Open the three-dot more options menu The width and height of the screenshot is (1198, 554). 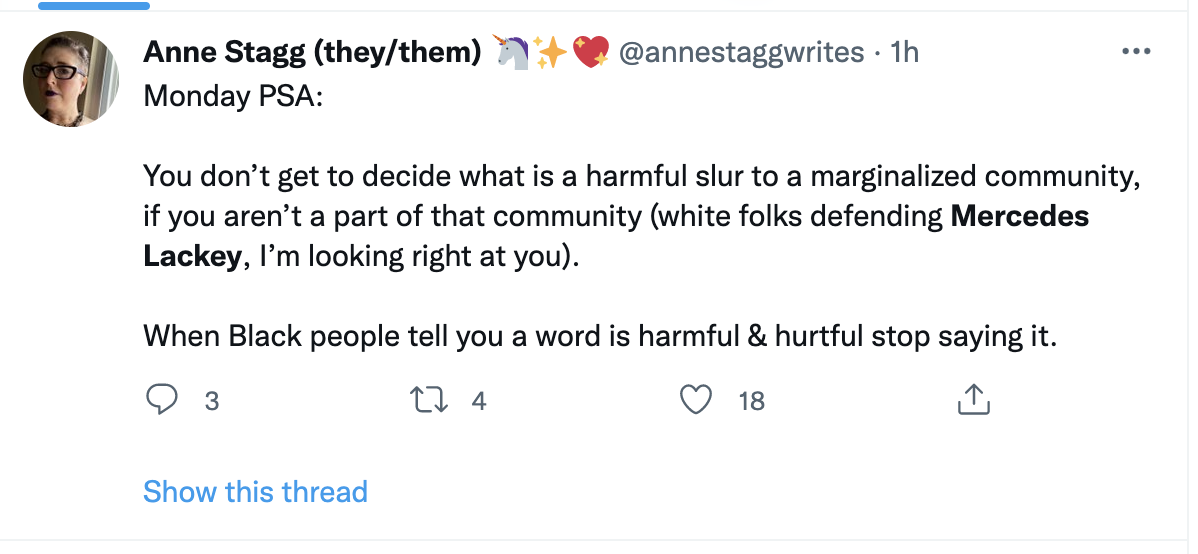point(1137,52)
